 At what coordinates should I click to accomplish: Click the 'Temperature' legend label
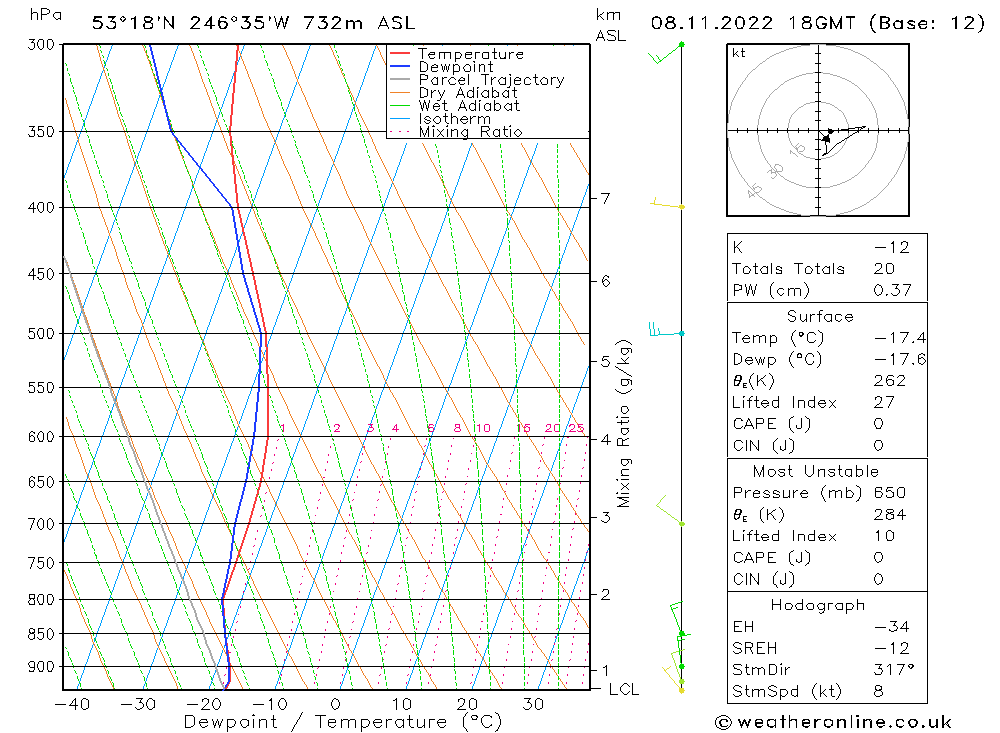pyautogui.click(x=471, y=54)
